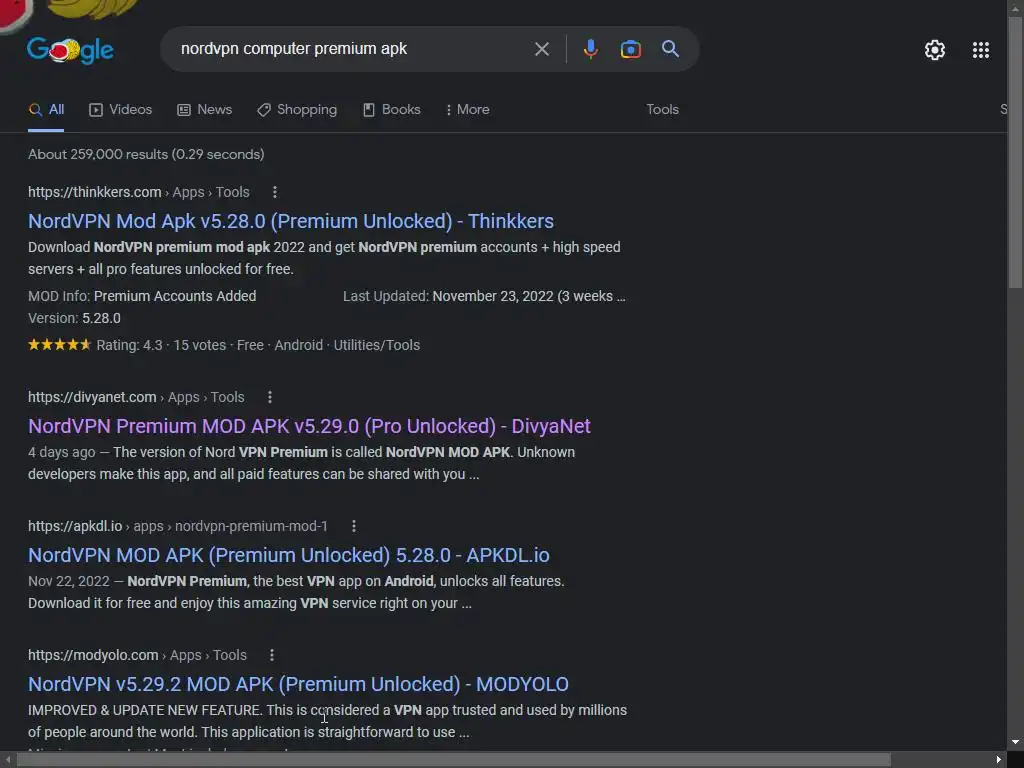Image resolution: width=1024 pixels, height=768 pixels.
Task: Switch to the Shopping tab
Action: 297,110
